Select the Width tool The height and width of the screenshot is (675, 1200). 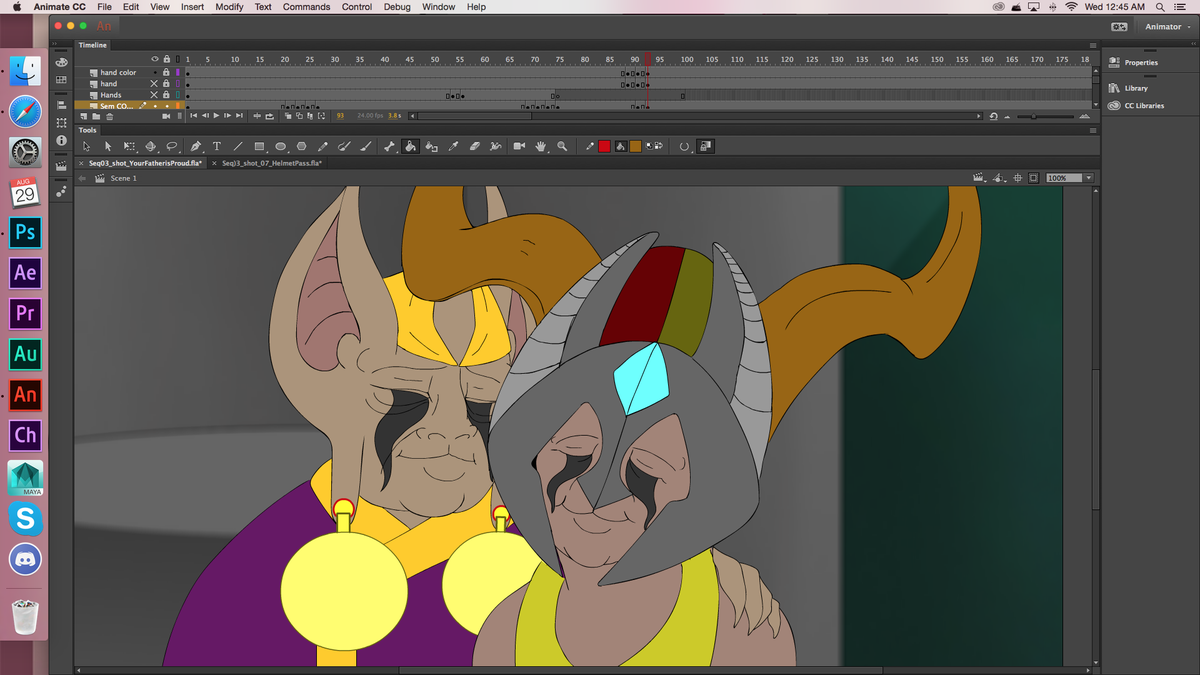coord(495,146)
